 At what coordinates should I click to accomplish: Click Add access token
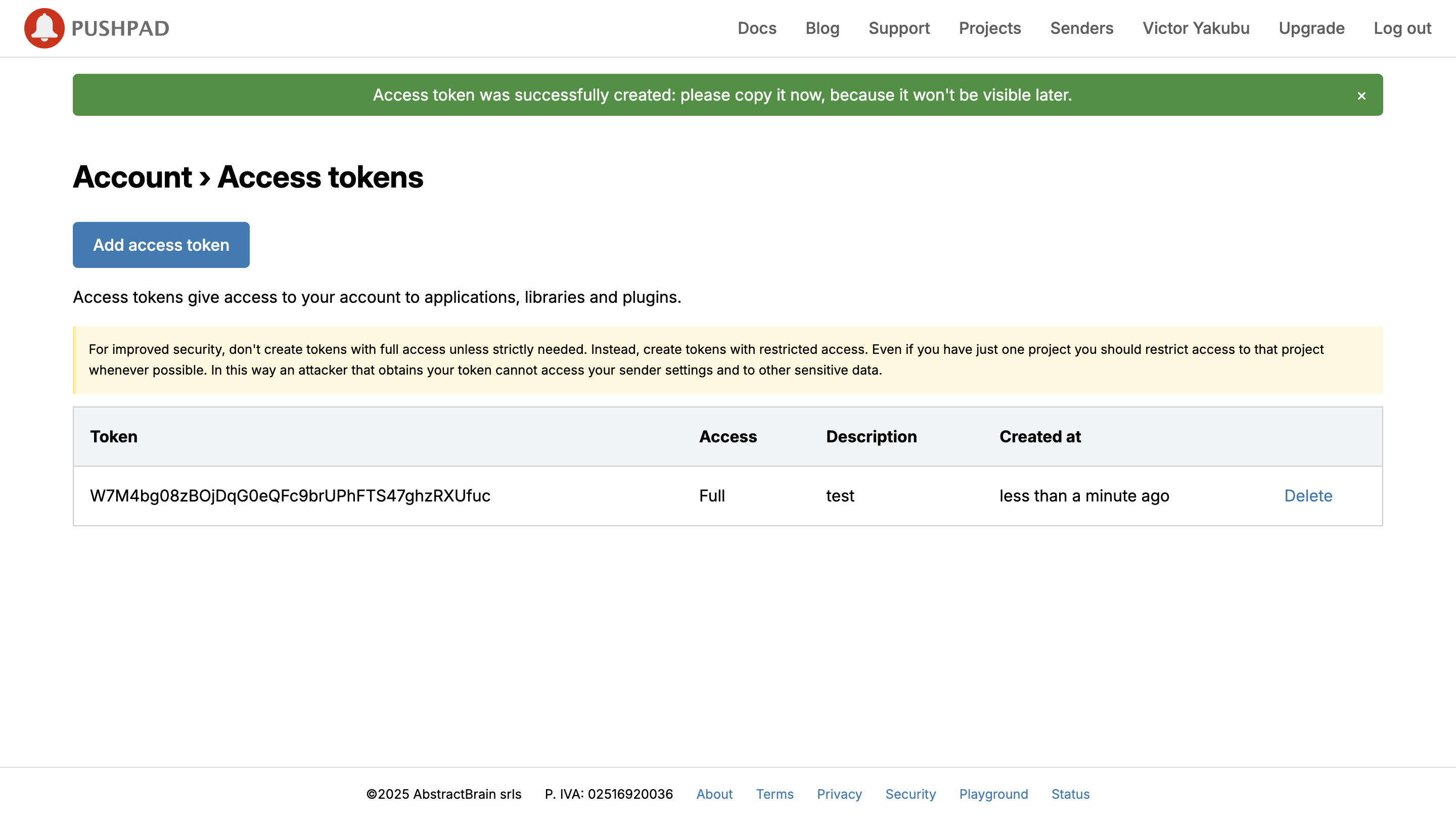[161, 245]
